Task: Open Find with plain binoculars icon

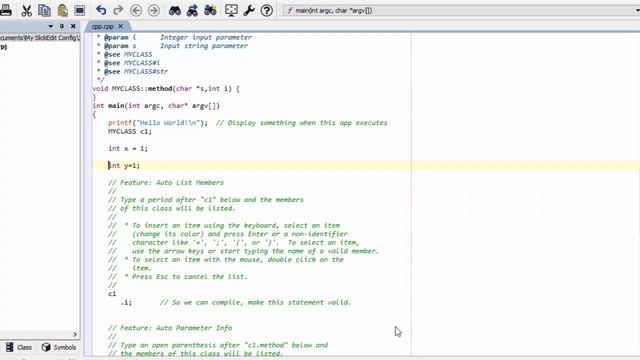Action: [175, 11]
